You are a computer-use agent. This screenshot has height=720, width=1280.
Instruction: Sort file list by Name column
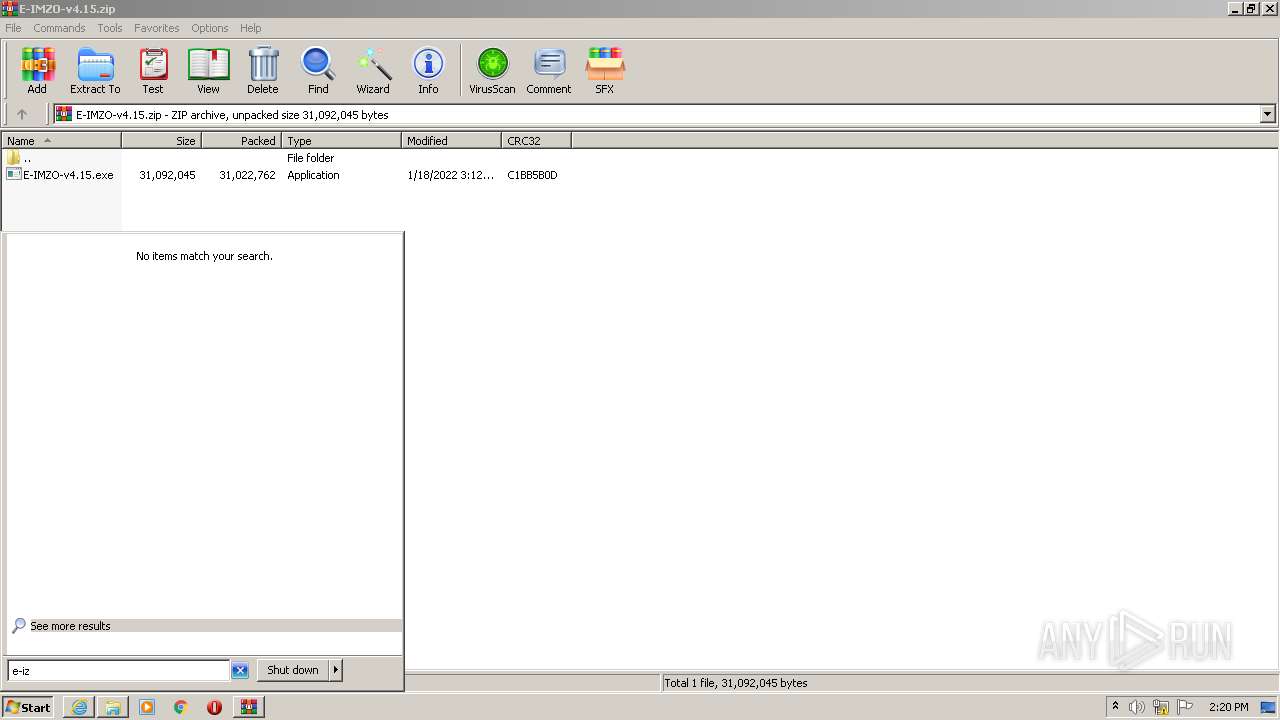pyautogui.click(x=61, y=141)
